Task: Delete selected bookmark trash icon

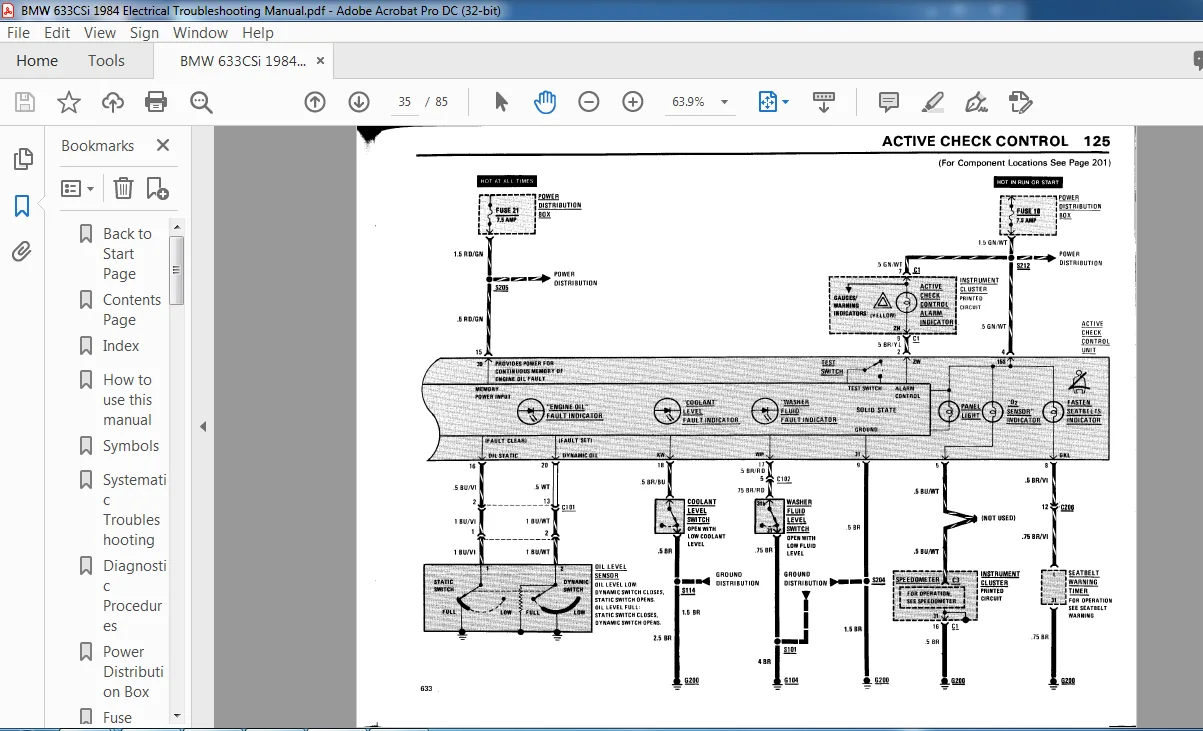Action: [x=123, y=188]
